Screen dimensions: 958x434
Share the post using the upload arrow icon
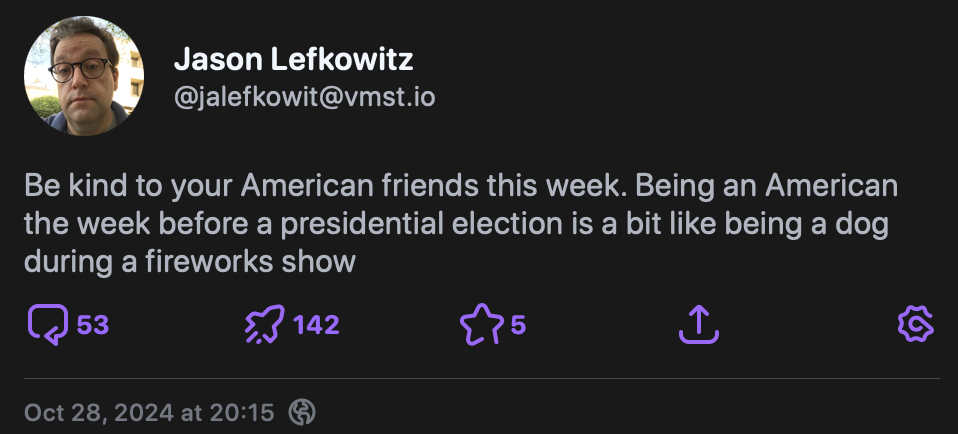(699, 325)
